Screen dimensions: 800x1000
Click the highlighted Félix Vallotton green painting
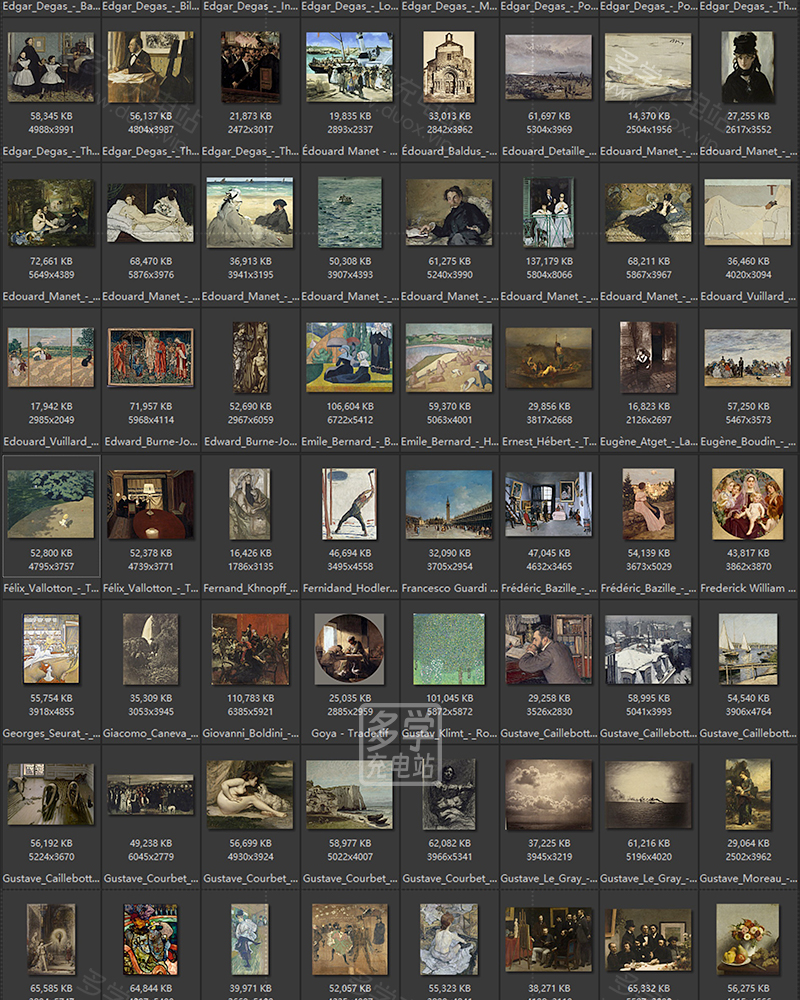coord(51,503)
